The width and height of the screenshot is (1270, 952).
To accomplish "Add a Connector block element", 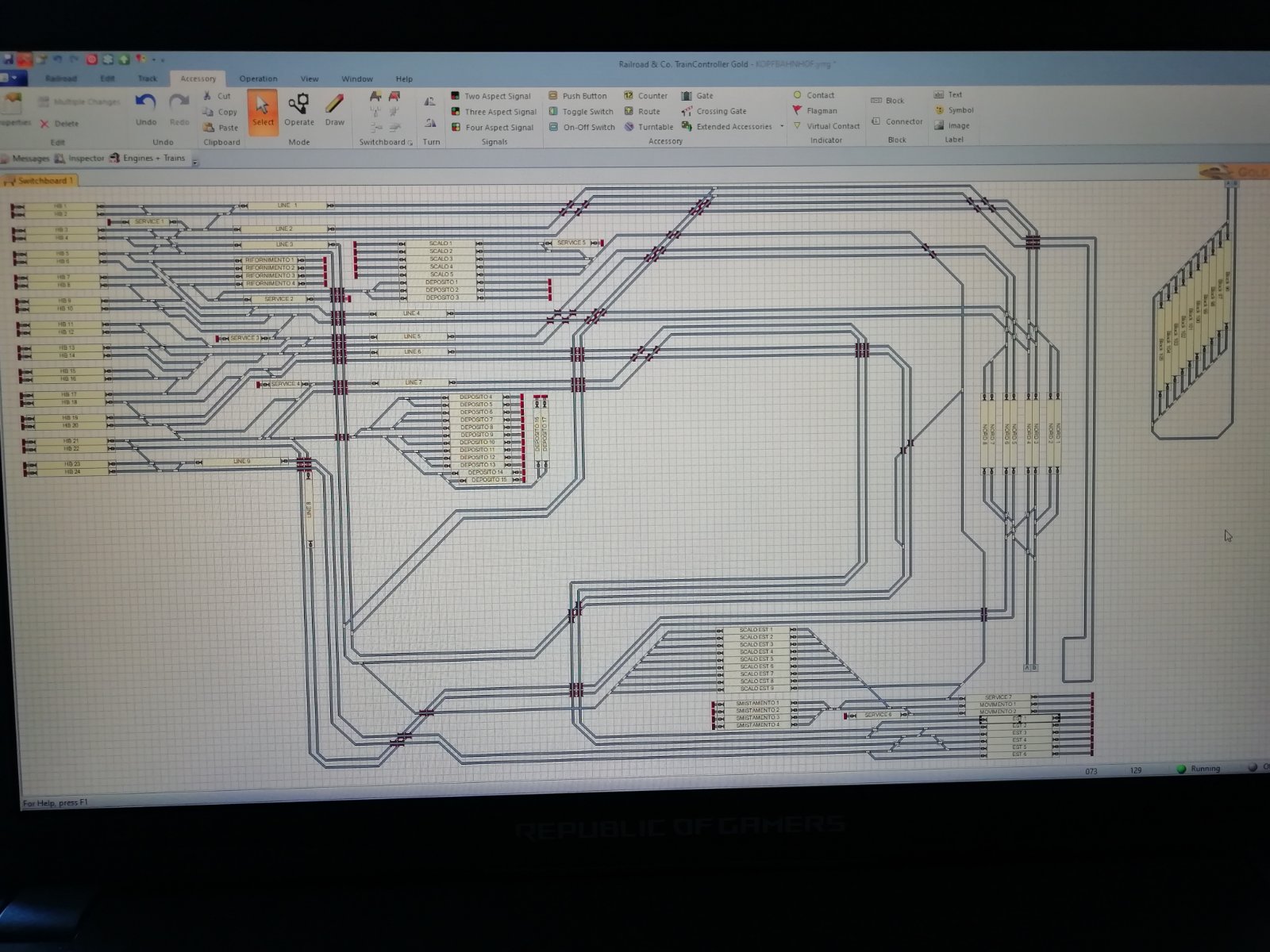I will point(903,121).
